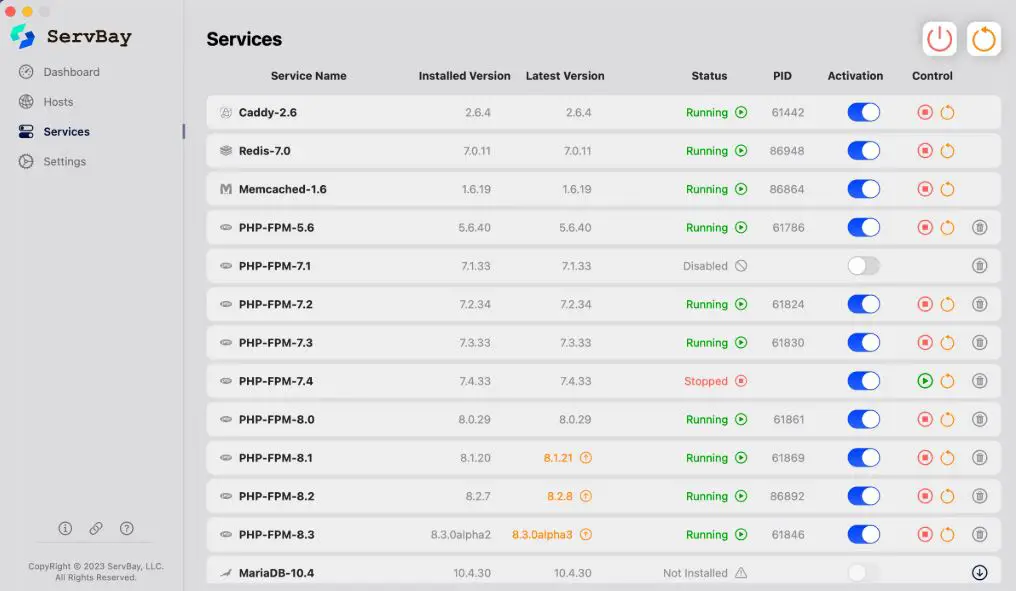Turn off the Redis-7.0 activation switch
The width and height of the screenshot is (1016, 591).
(864, 150)
